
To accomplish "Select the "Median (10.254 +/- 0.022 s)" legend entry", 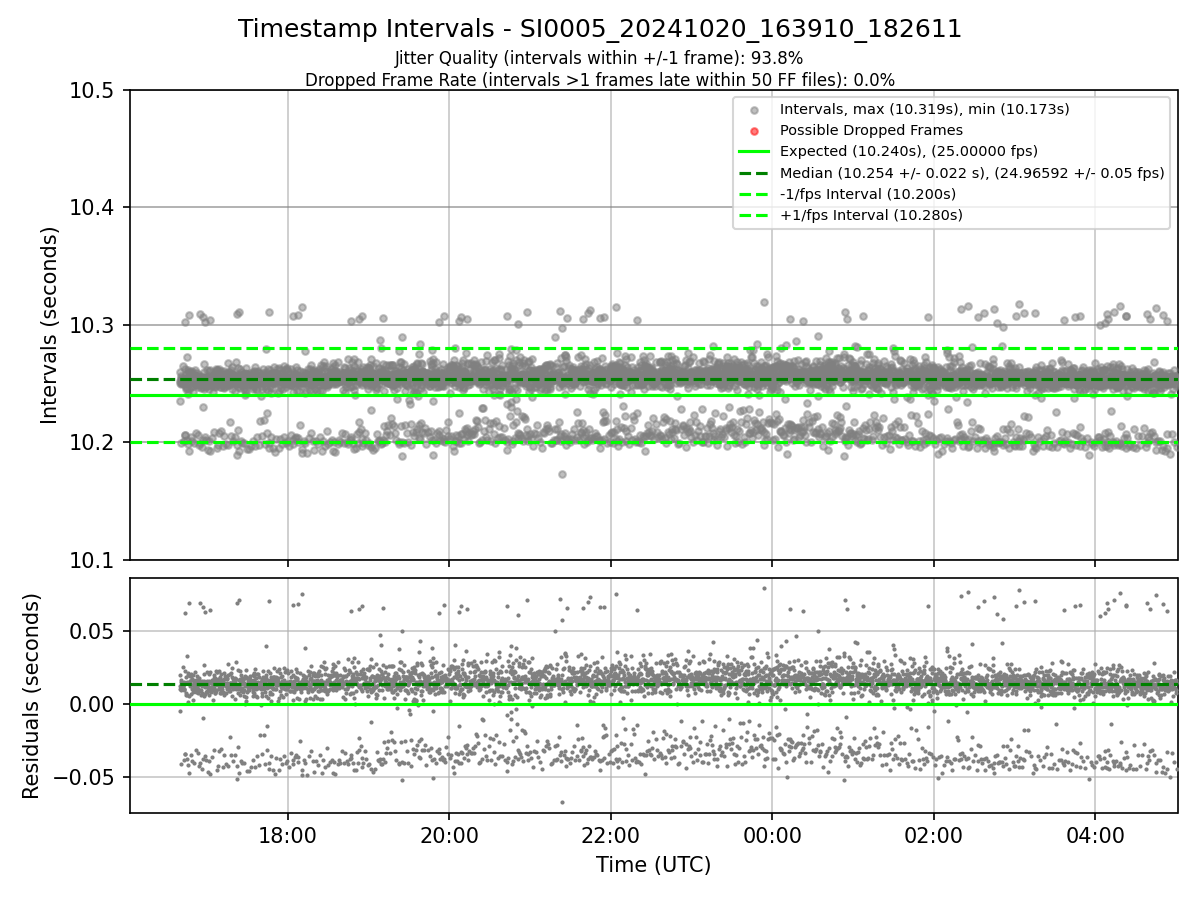I will pyautogui.click(x=972, y=172).
